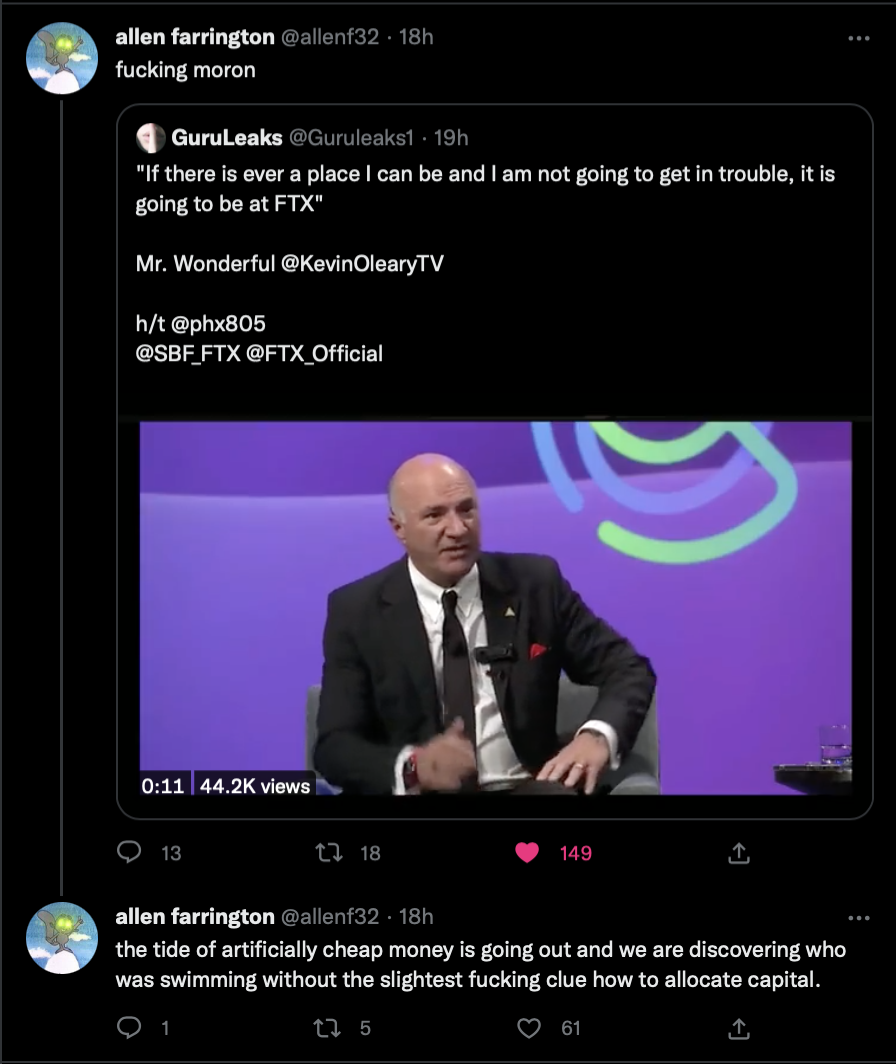This screenshot has height=1064, width=896.
Task: Retweet the second tweet showing 5 retweets
Action: click(329, 1028)
